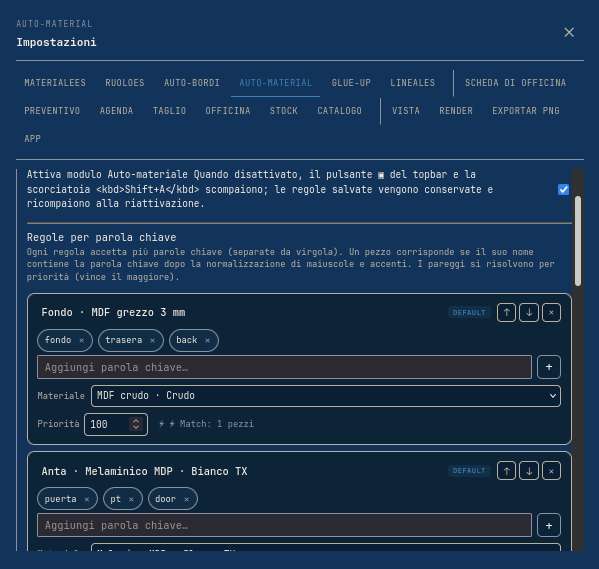This screenshot has width=599, height=569.
Task: Delete the Fondo MDF grezzo rule
Action: pyautogui.click(x=551, y=313)
